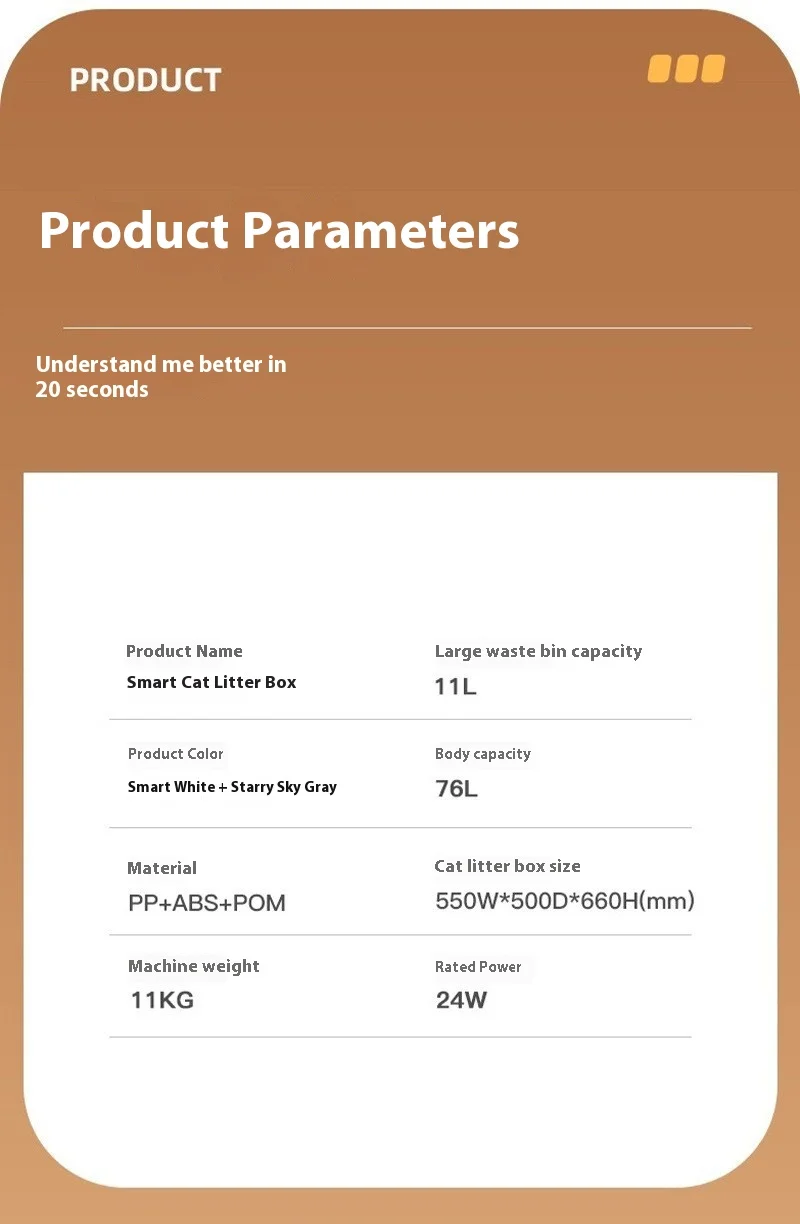Click the Body capacity label
This screenshot has height=1224, width=800.
[482, 754]
